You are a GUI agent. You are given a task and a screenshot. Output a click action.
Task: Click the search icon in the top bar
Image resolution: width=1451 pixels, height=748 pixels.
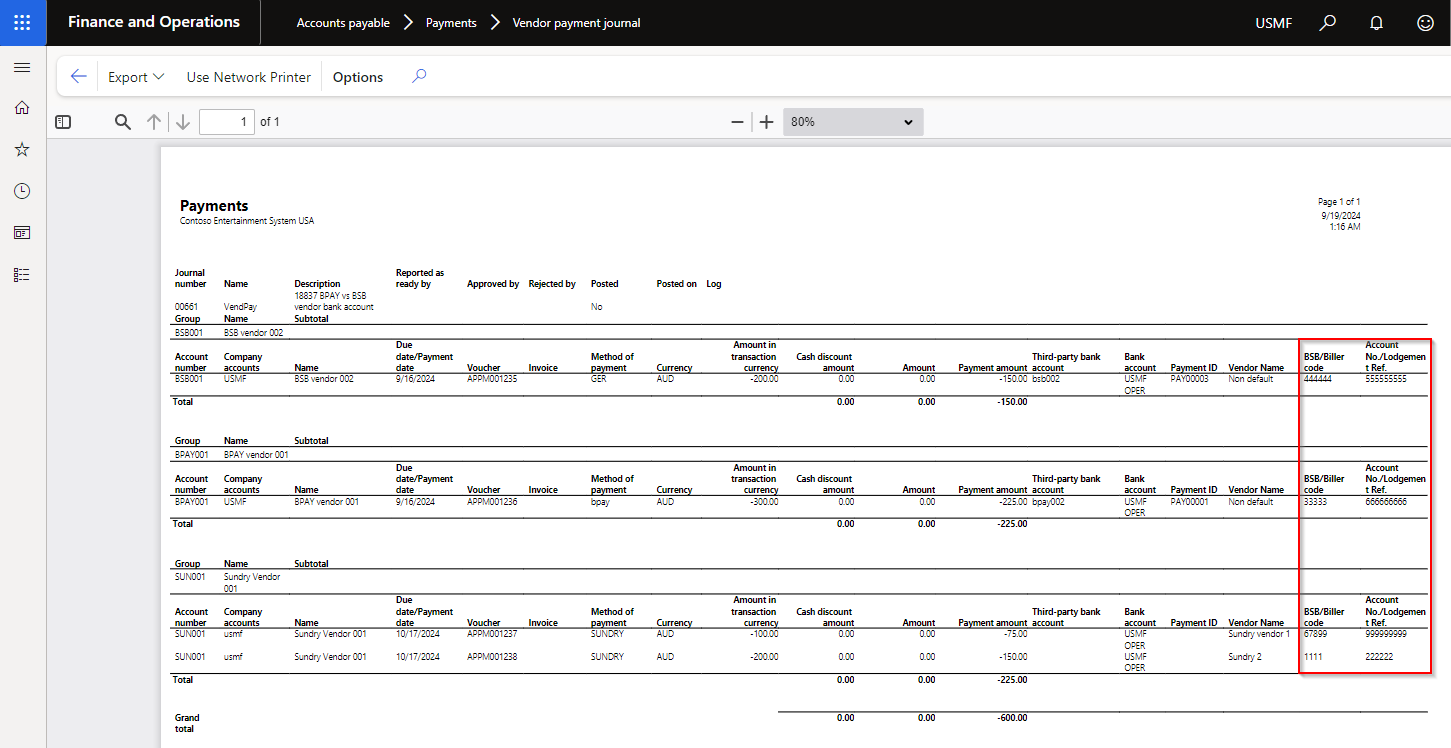pyautogui.click(x=1327, y=22)
